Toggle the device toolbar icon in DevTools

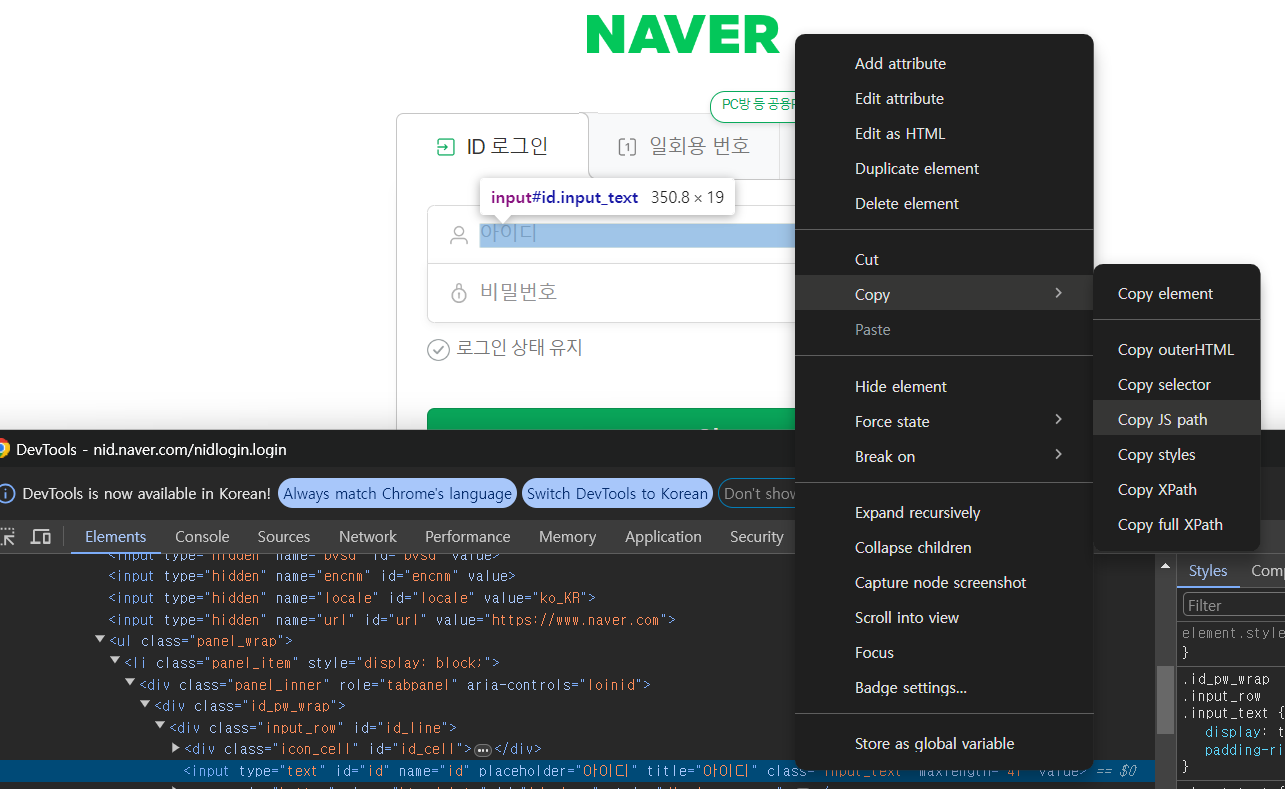coord(41,537)
